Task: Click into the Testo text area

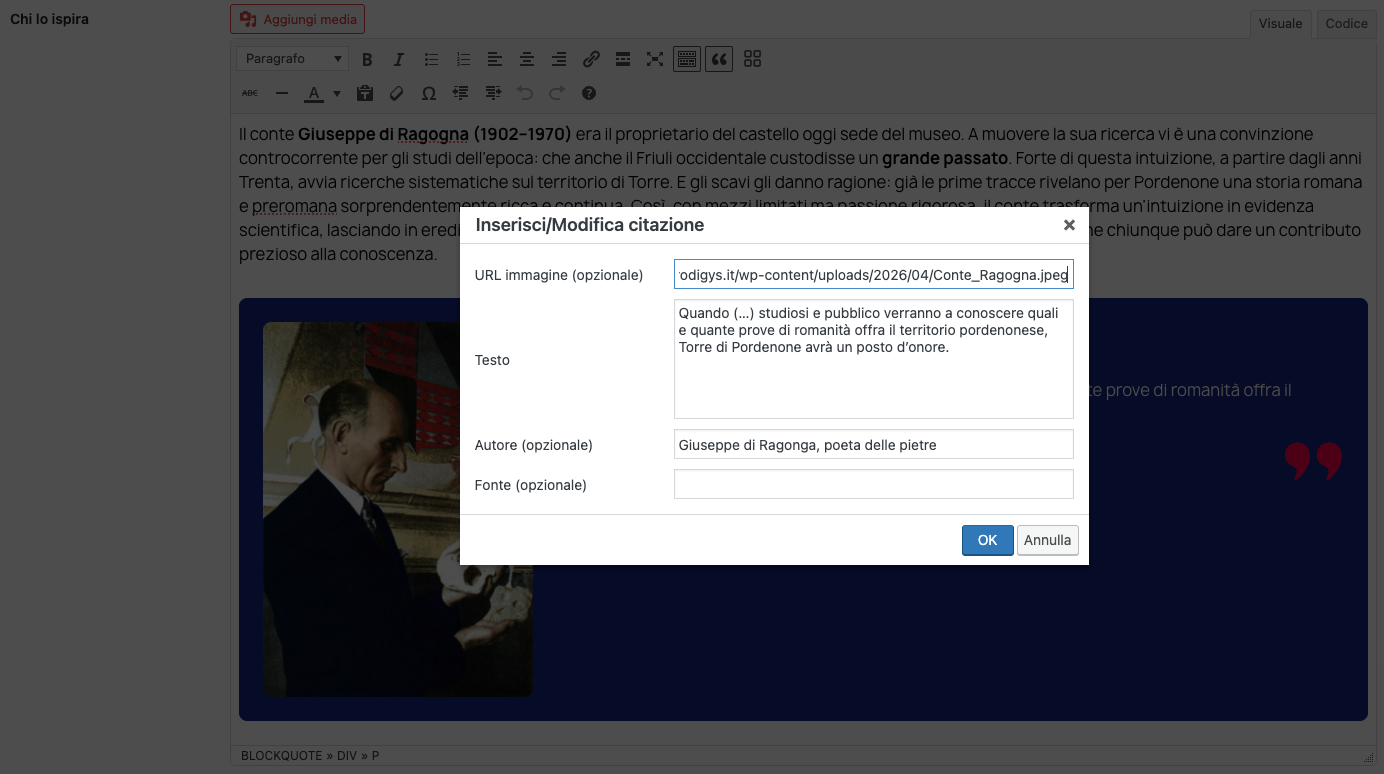Action: (x=874, y=359)
